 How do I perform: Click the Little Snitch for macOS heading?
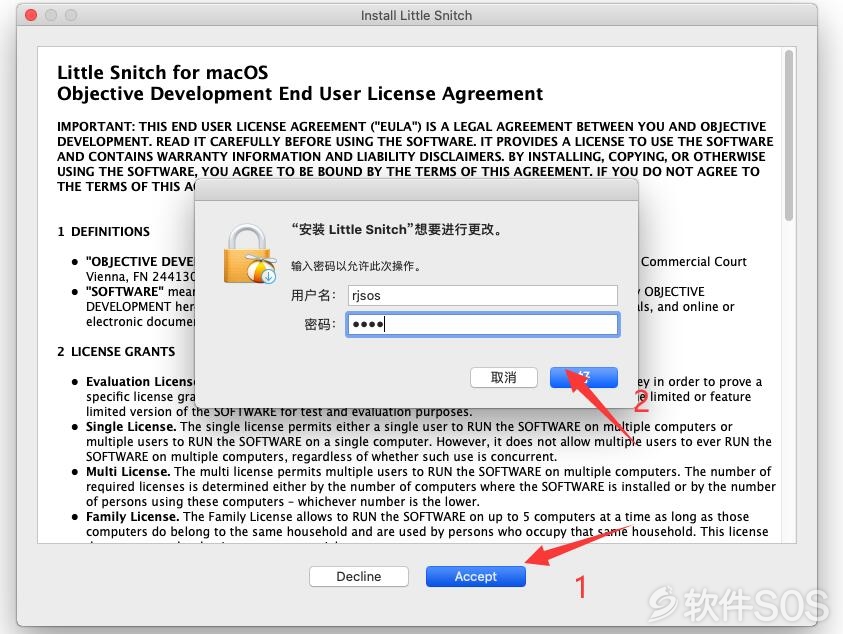162,73
